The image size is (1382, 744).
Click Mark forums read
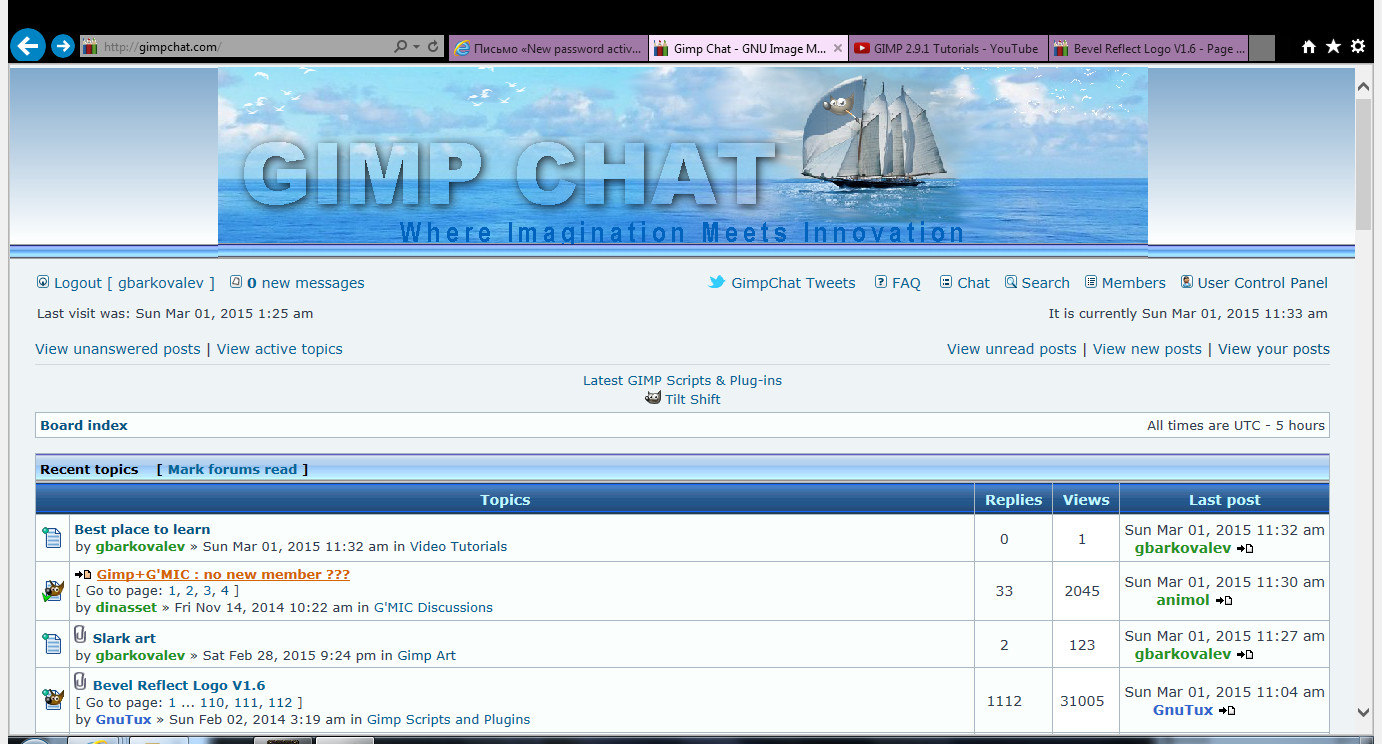[233, 469]
